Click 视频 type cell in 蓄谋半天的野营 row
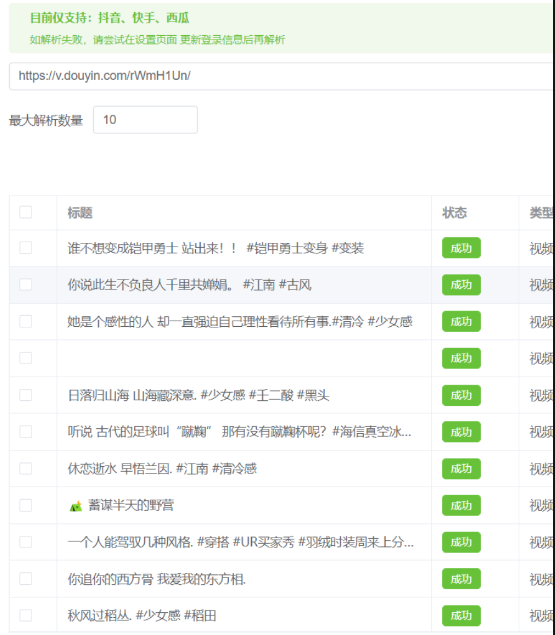This screenshot has width=555, height=635. (542, 505)
